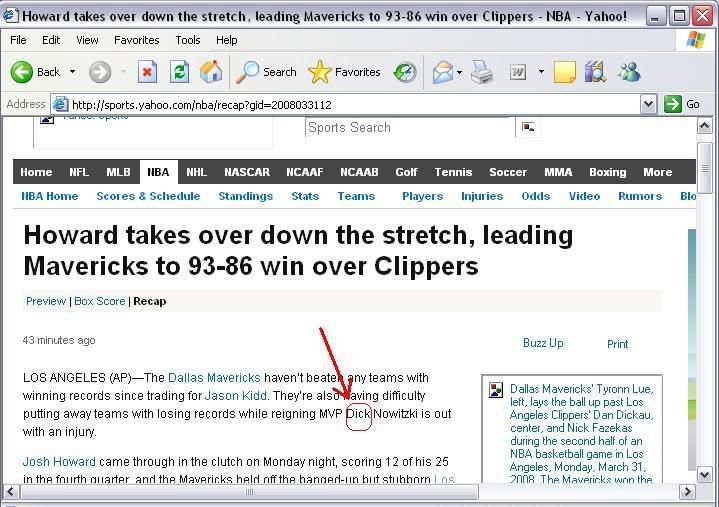The width and height of the screenshot is (719, 507).
Task: Open the Search magnifier toolbar button
Action: (x=266, y=72)
